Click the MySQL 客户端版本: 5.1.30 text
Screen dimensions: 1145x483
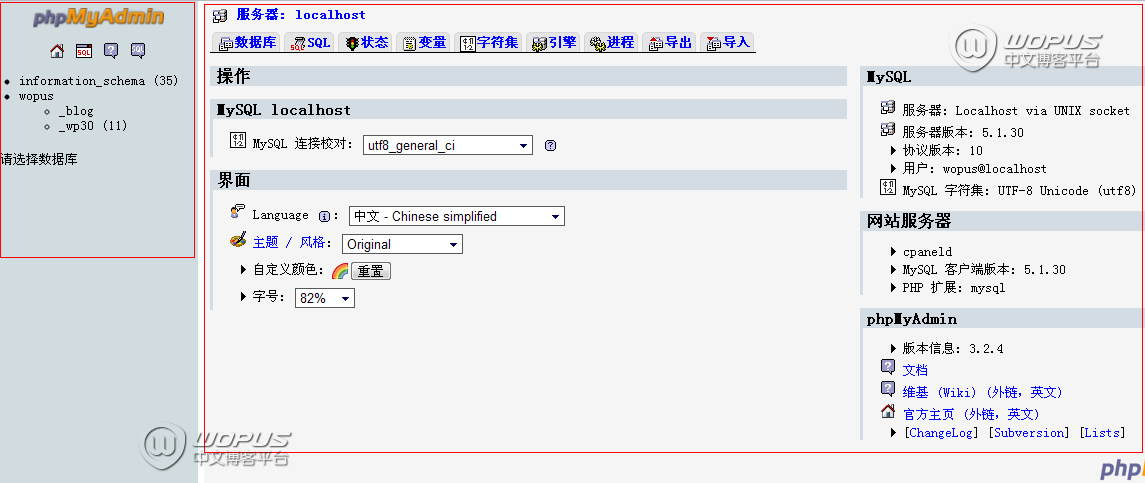(x=984, y=270)
